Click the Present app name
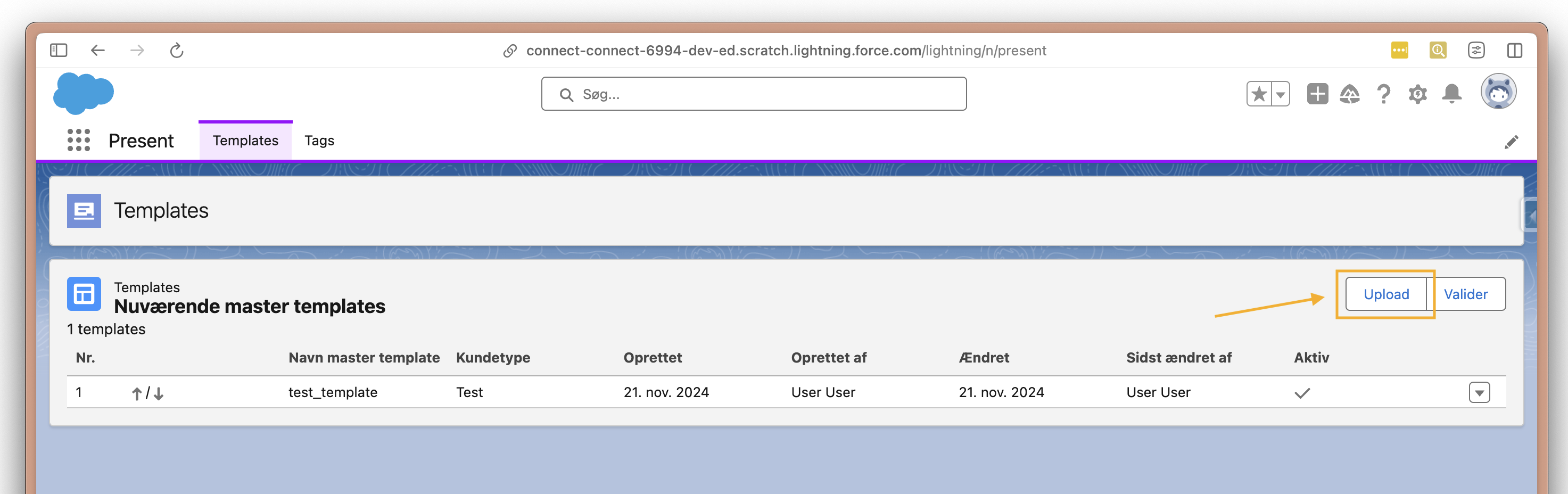 point(141,141)
